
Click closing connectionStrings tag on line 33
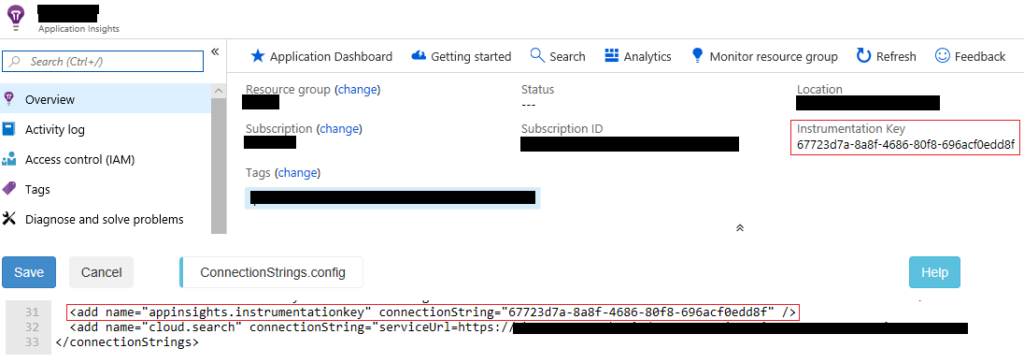click(127, 341)
